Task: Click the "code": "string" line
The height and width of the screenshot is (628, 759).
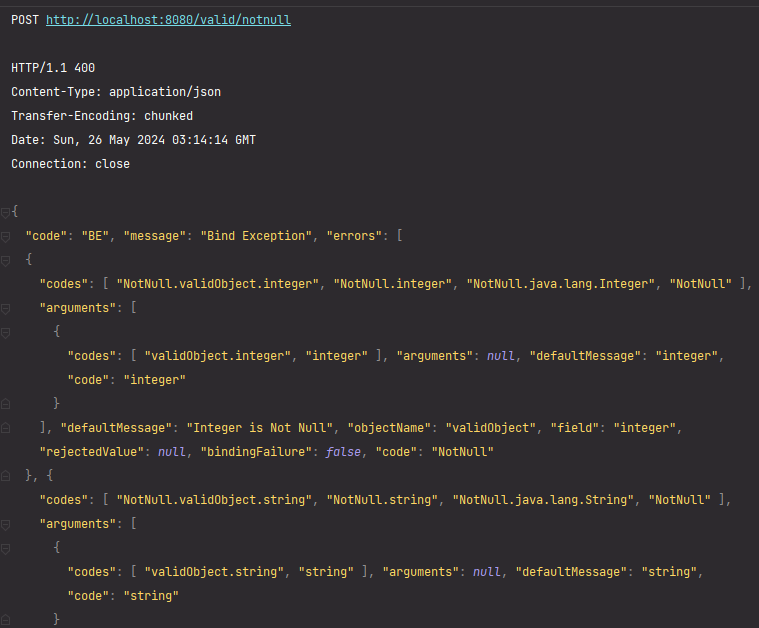Action: [123, 596]
